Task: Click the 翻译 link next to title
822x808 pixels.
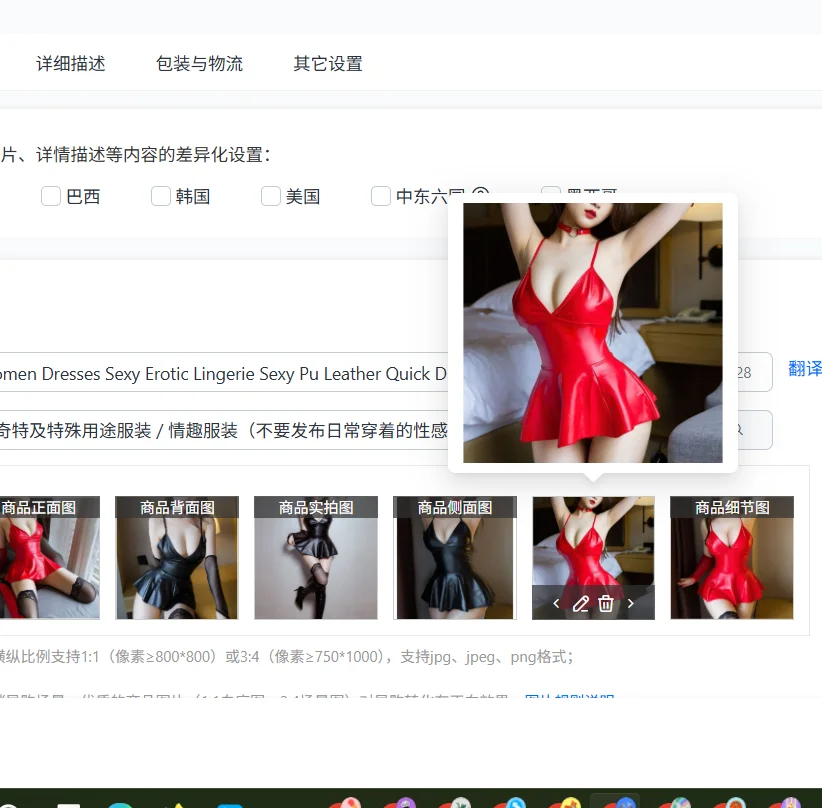Action: [x=805, y=368]
